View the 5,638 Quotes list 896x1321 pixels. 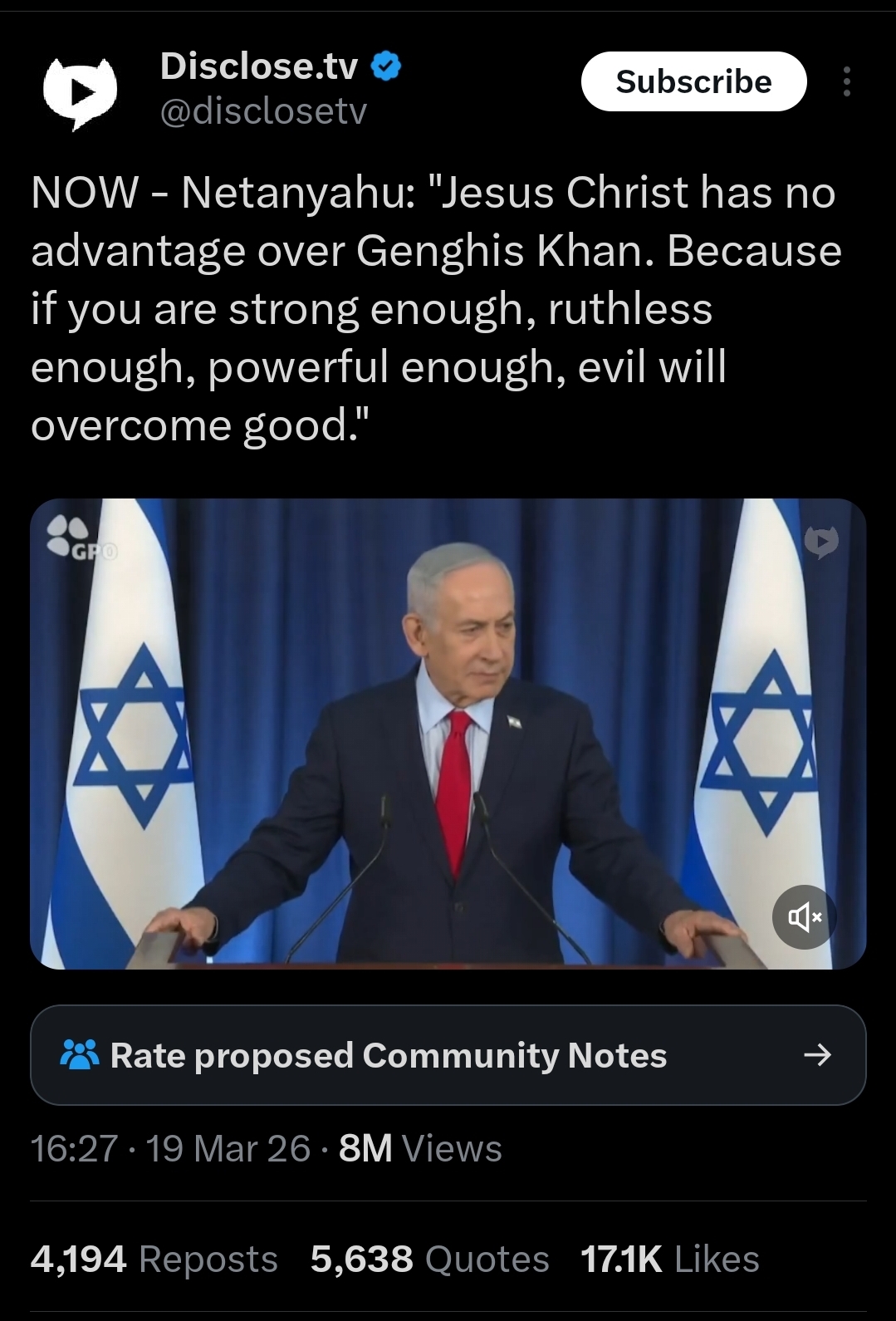tap(429, 1259)
